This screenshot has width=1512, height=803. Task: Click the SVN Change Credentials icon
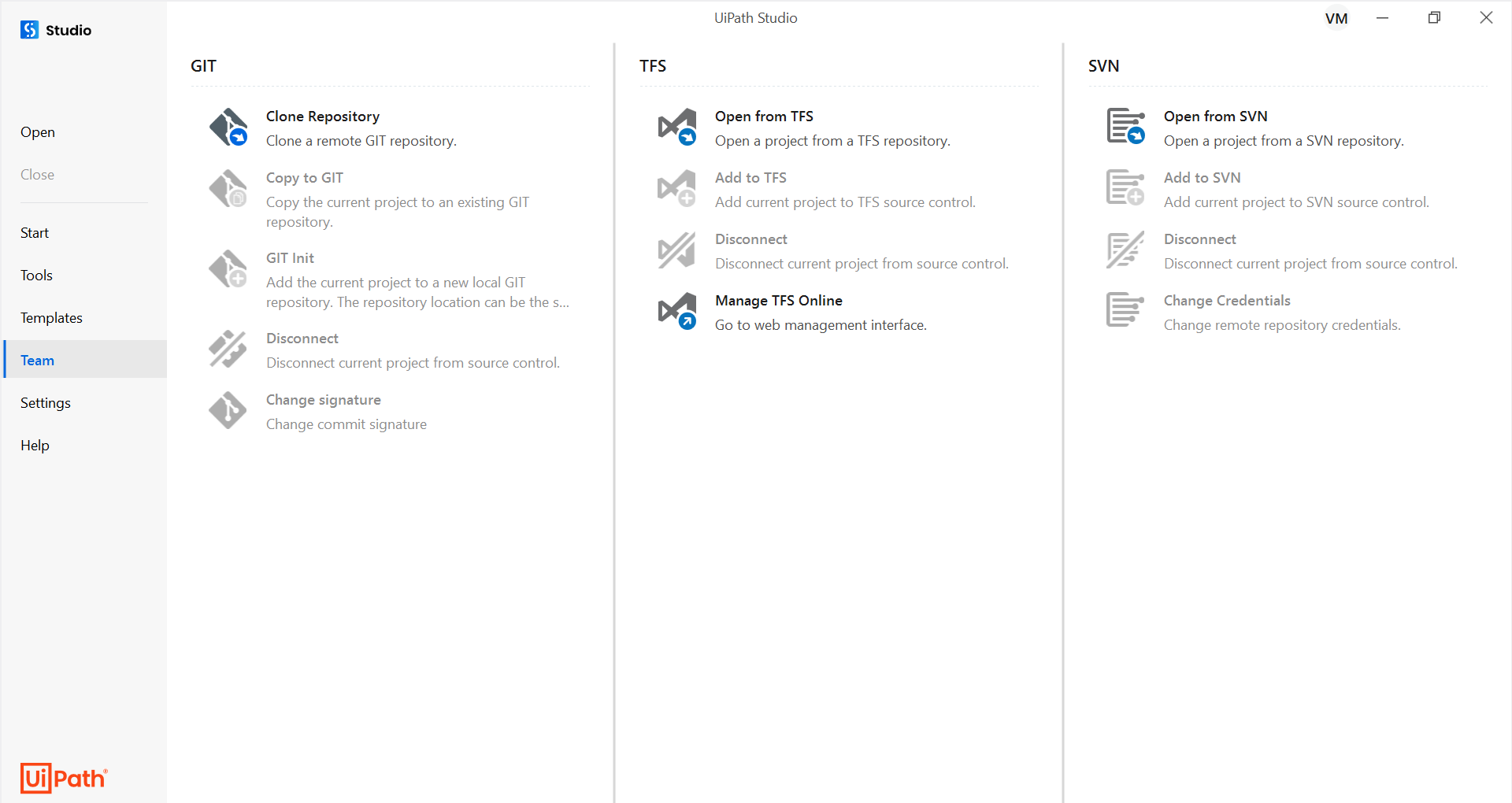click(x=1125, y=309)
